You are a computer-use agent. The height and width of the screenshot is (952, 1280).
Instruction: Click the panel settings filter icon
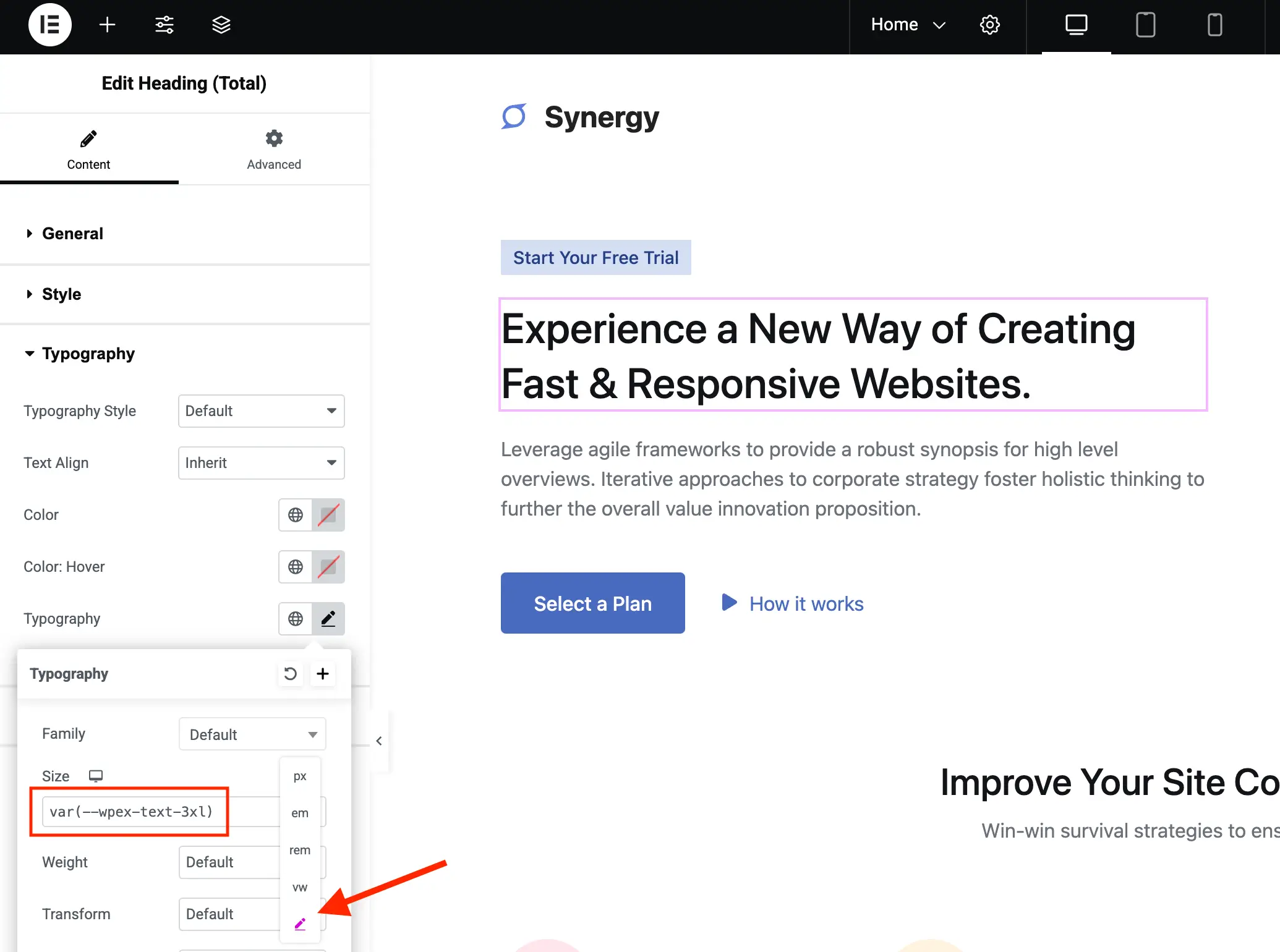165,25
